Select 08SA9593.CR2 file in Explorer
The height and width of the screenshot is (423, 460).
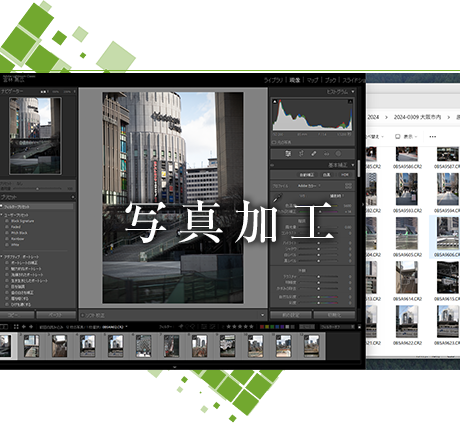point(407,193)
